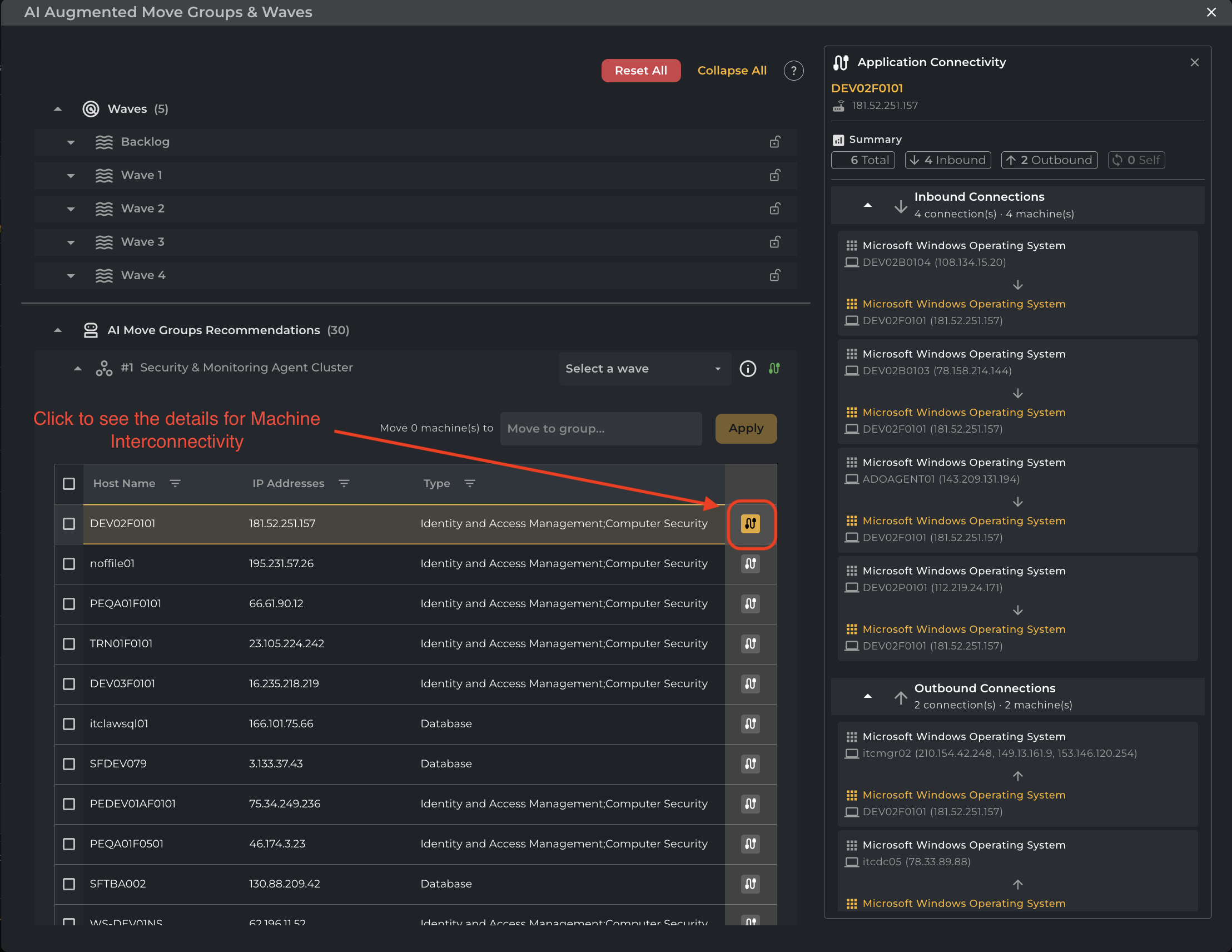
Task: Select the SFDEV079 row checkbox
Action: 69,763
